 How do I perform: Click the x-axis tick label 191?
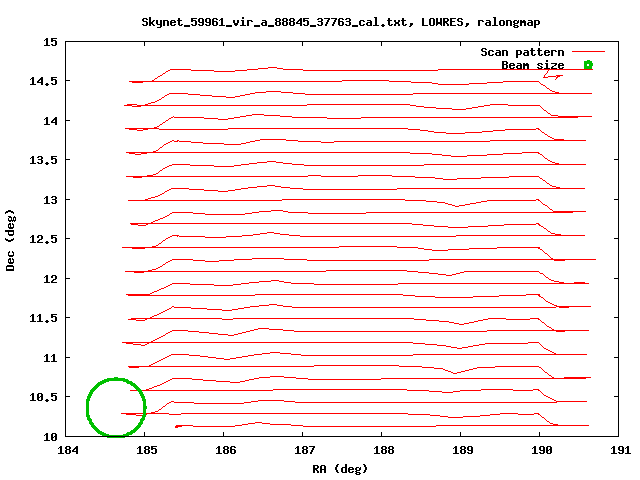click(x=620, y=450)
